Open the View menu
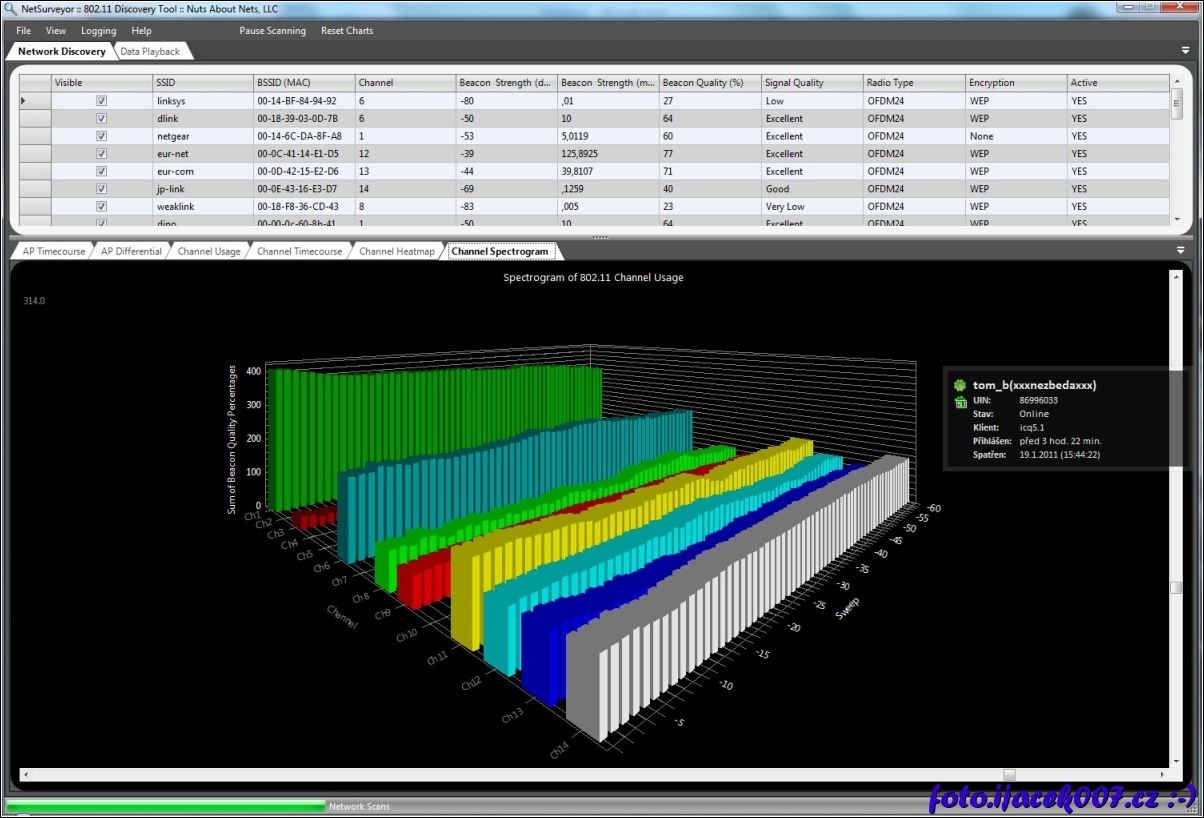 tap(56, 31)
